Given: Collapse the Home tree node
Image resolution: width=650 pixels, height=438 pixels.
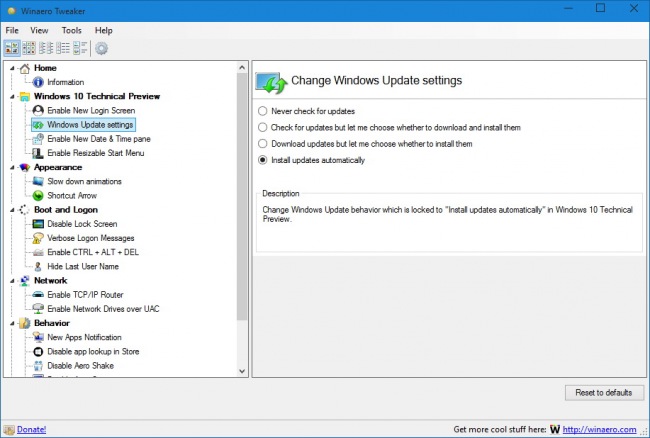Looking at the screenshot, I should 12,68.
